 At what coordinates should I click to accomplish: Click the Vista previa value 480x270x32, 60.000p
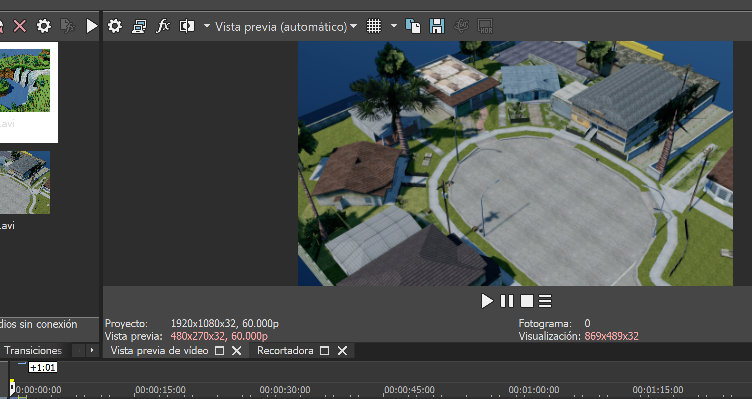(x=219, y=336)
